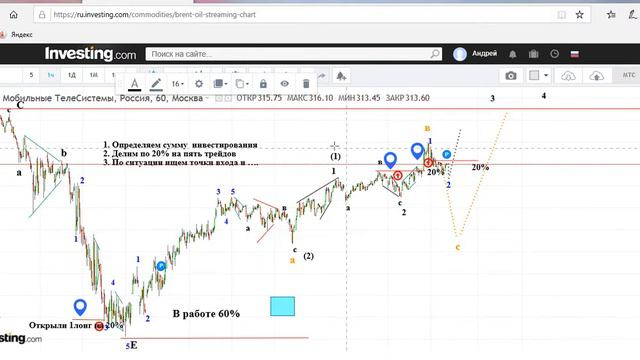Image resolution: width=640 pixels, height=360 pixels.
Task: Open the font size 16 dropdown
Action: coord(178,84)
